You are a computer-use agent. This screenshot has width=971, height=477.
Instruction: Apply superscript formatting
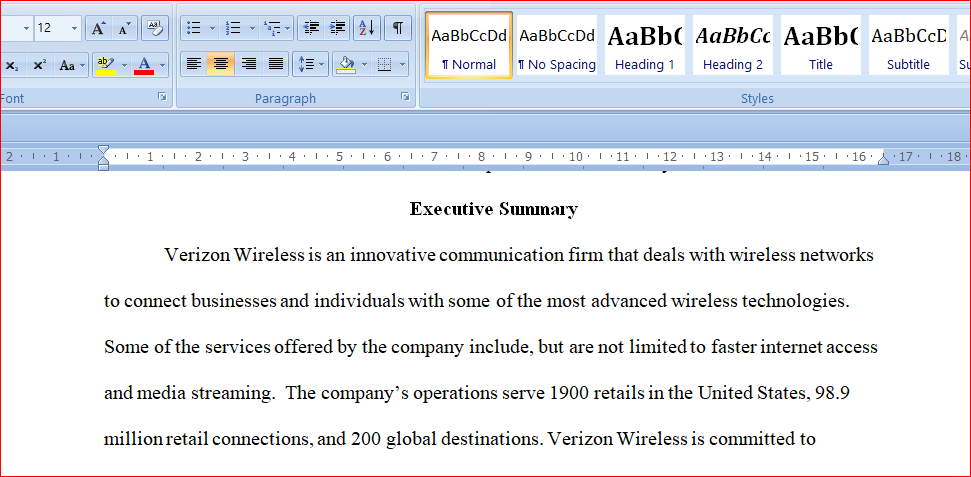(x=39, y=65)
